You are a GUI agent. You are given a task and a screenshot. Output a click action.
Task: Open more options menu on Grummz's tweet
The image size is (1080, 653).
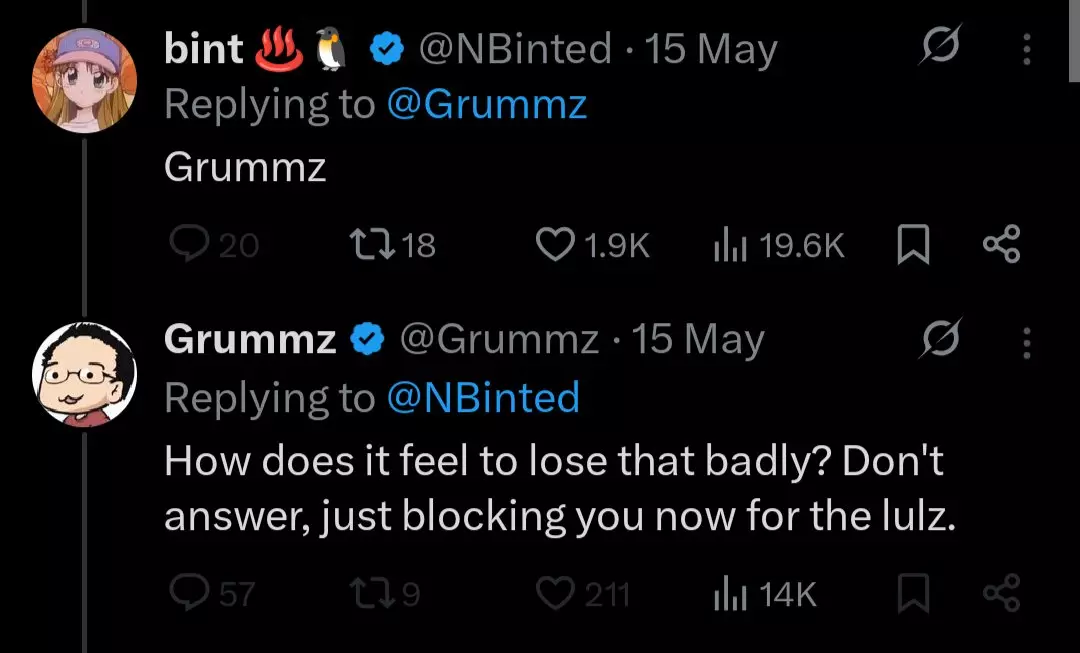click(1025, 342)
